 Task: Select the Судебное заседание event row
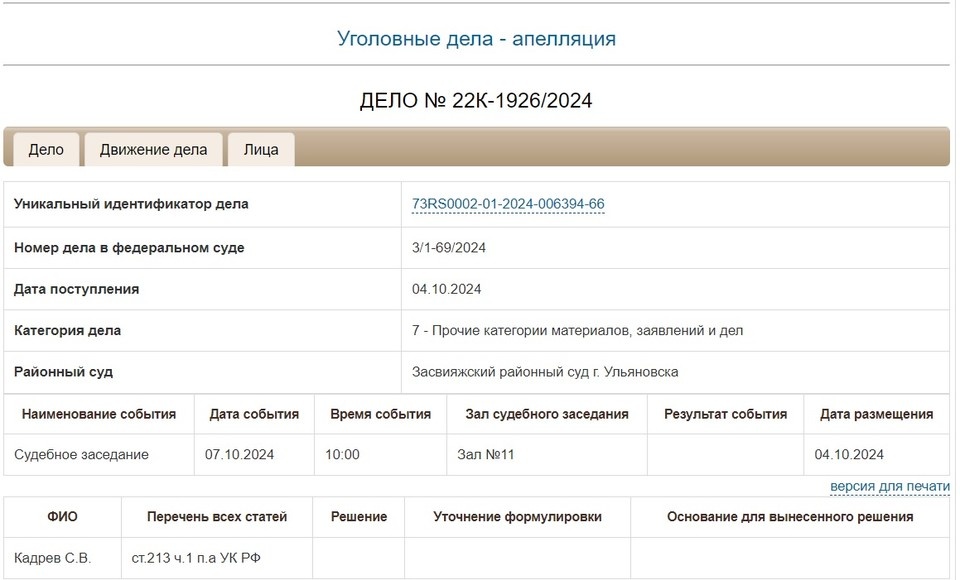pos(83,454)
